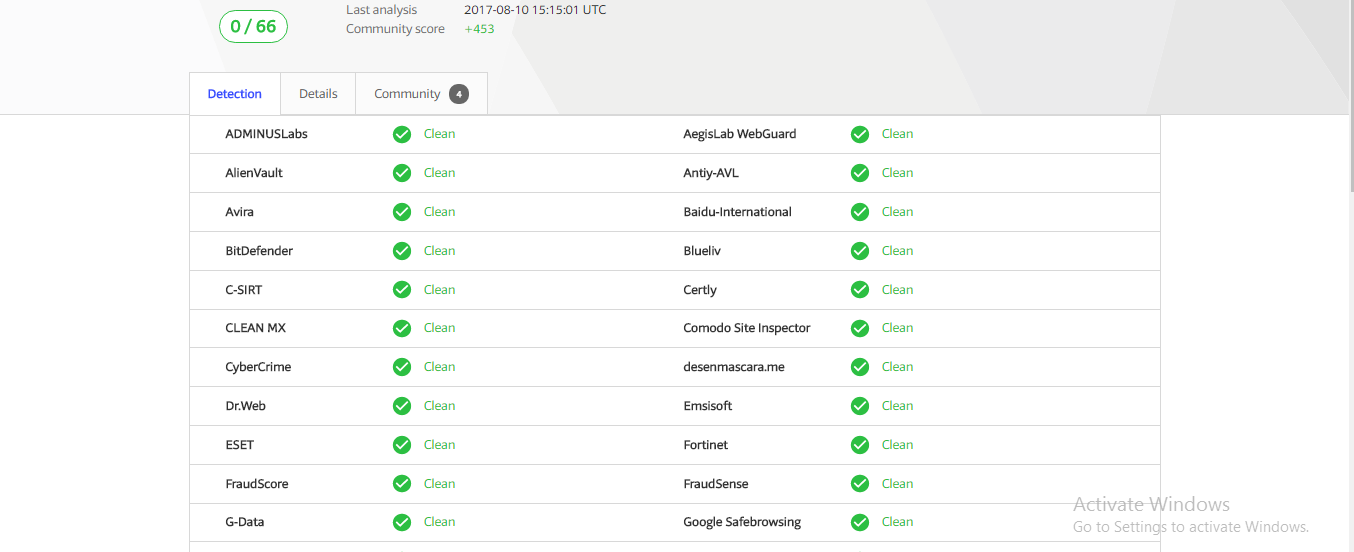The height and width of the screenshot is (552, 1354).
Task: Select the Dr.Web engine name
Action: [246, 406]
